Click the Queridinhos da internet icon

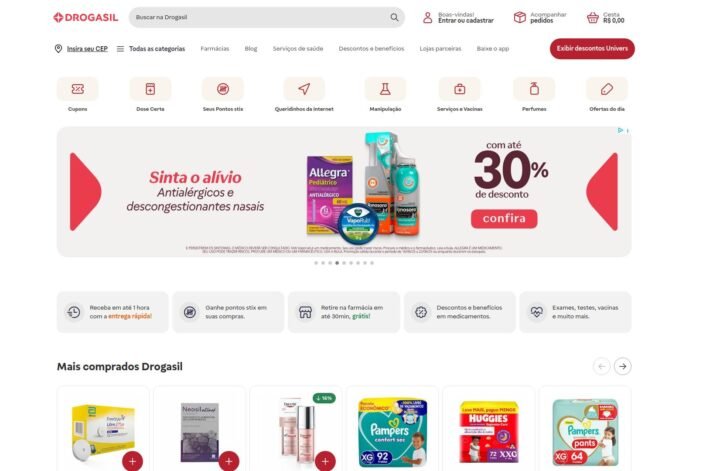click(304, 89)
